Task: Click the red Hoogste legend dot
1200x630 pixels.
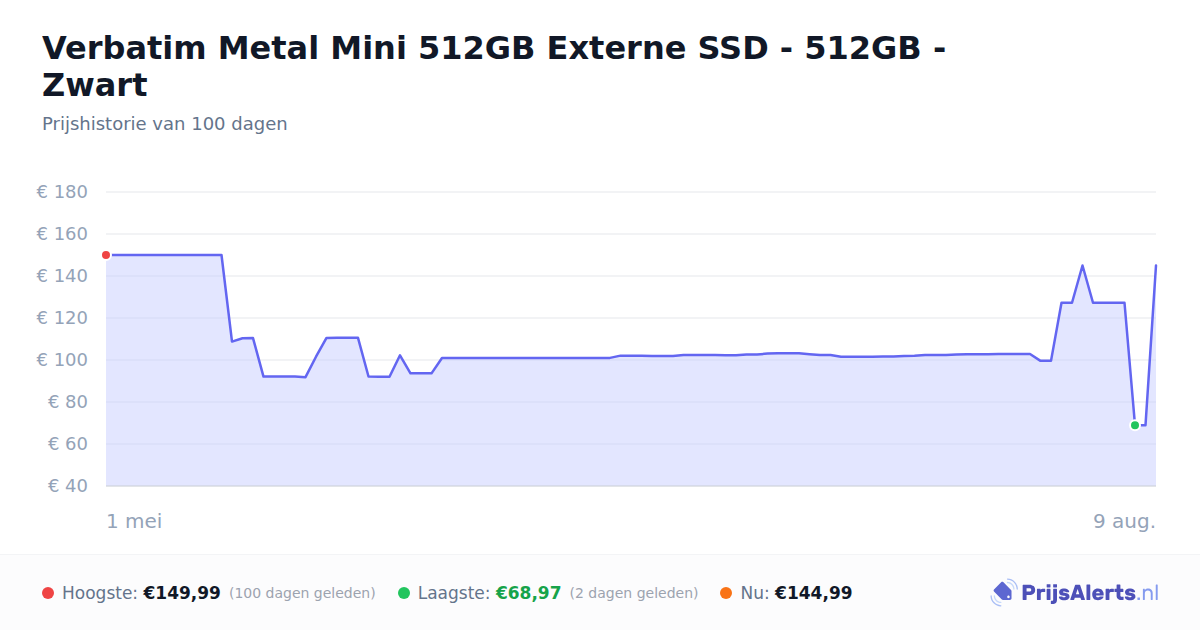Action: (48, 593)
